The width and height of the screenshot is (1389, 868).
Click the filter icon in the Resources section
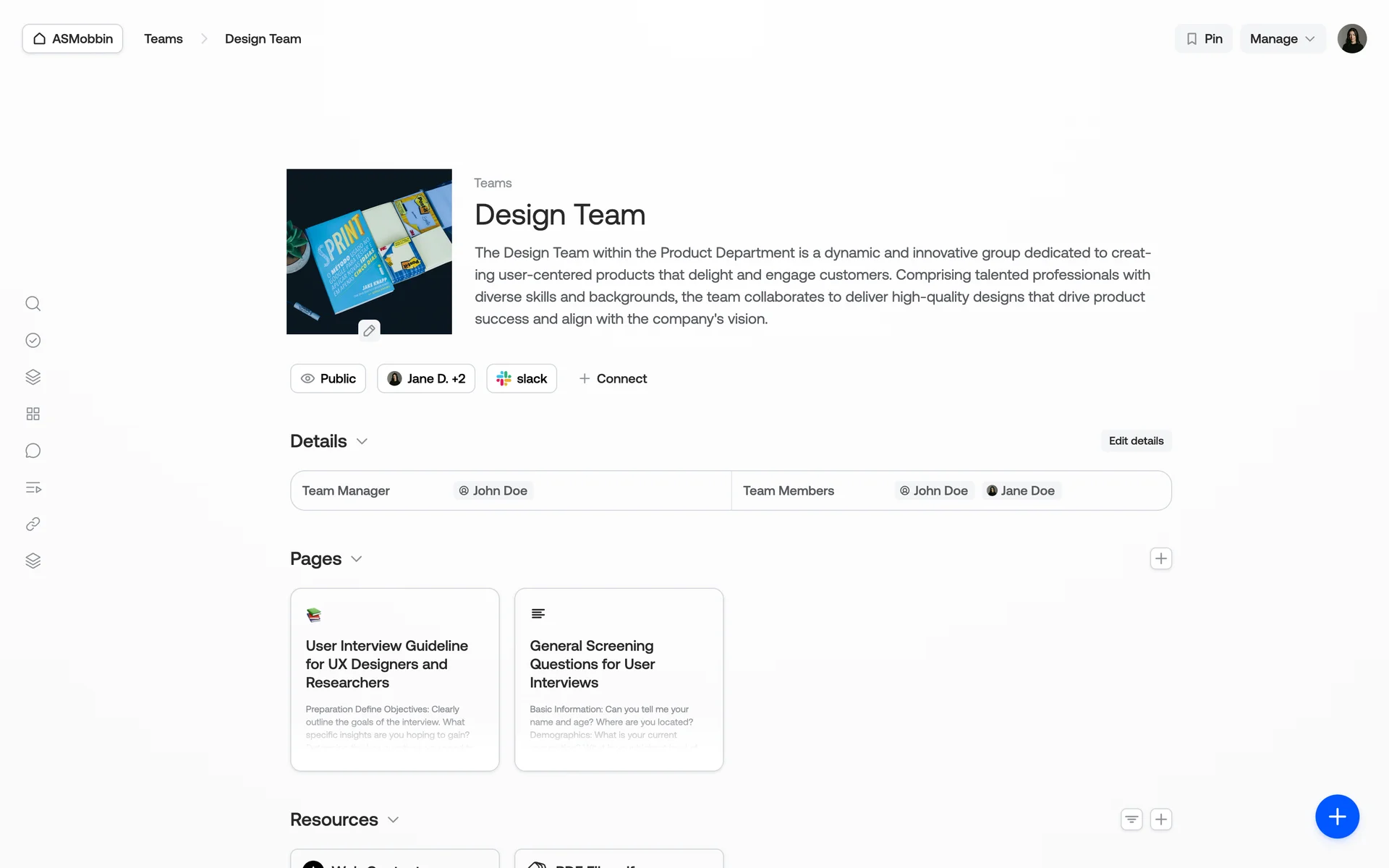coord(1131,820)
